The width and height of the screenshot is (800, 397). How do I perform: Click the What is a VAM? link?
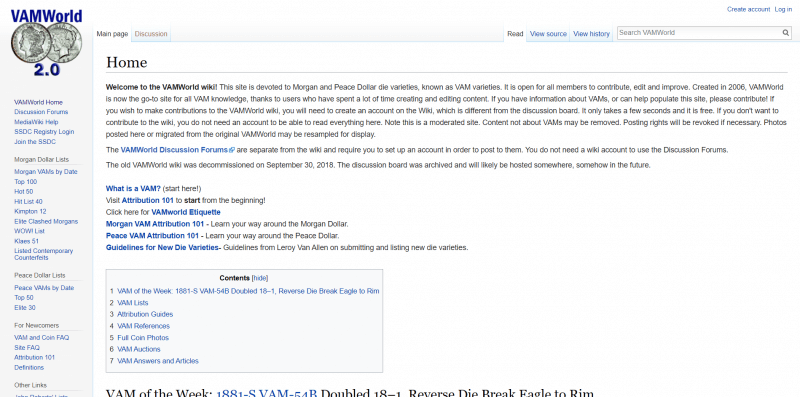pyautogui.click(x=133, y=189)
